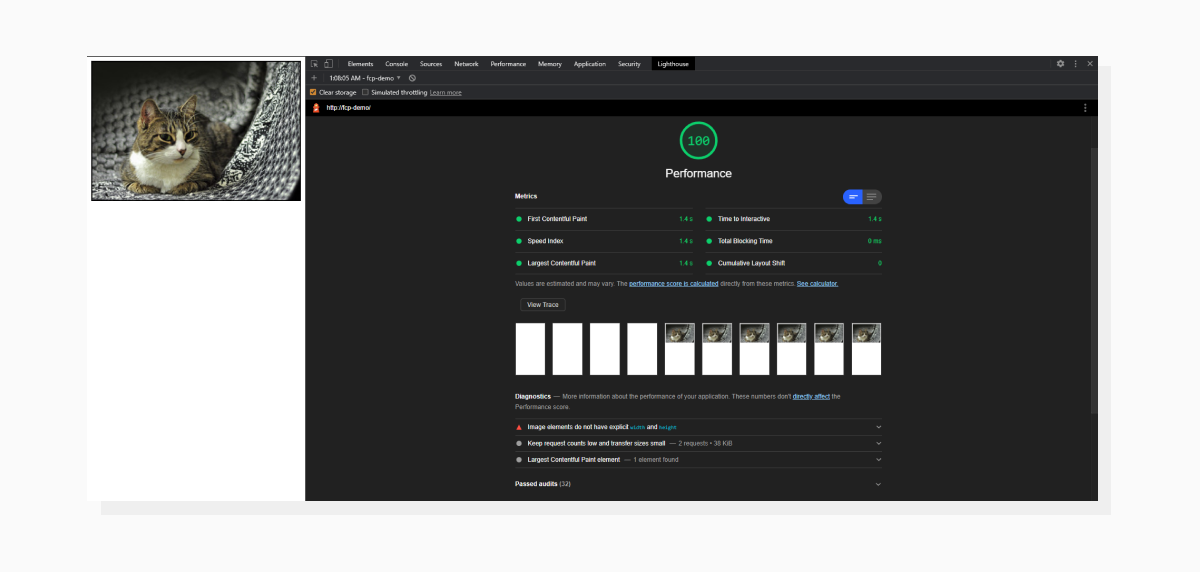The height and width of the screenshot is (572, 1200).
Task: Toggle the Clear storage checkbox
Action: (313, 92)
